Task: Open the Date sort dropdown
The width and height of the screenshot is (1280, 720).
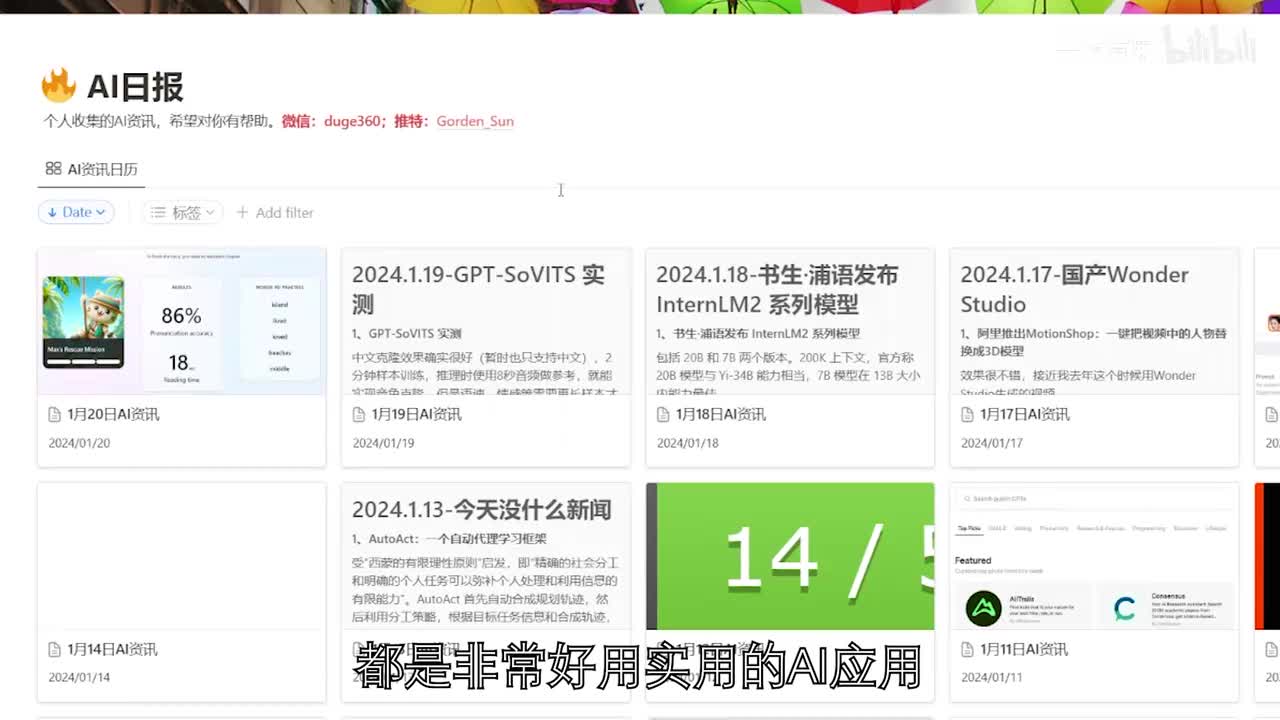Action: point(76,212)
